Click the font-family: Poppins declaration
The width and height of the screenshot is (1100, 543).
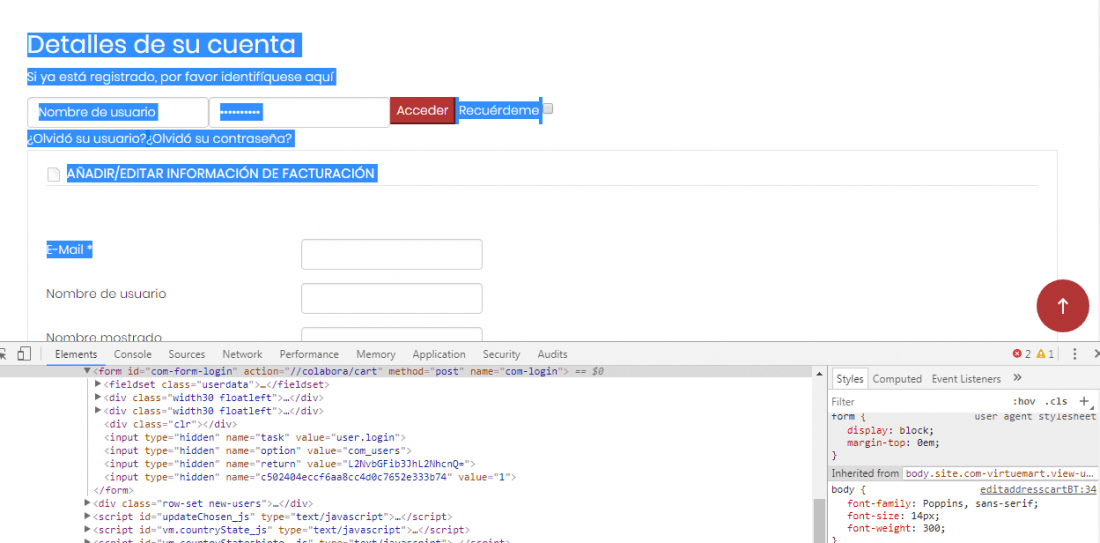(943, 504)
